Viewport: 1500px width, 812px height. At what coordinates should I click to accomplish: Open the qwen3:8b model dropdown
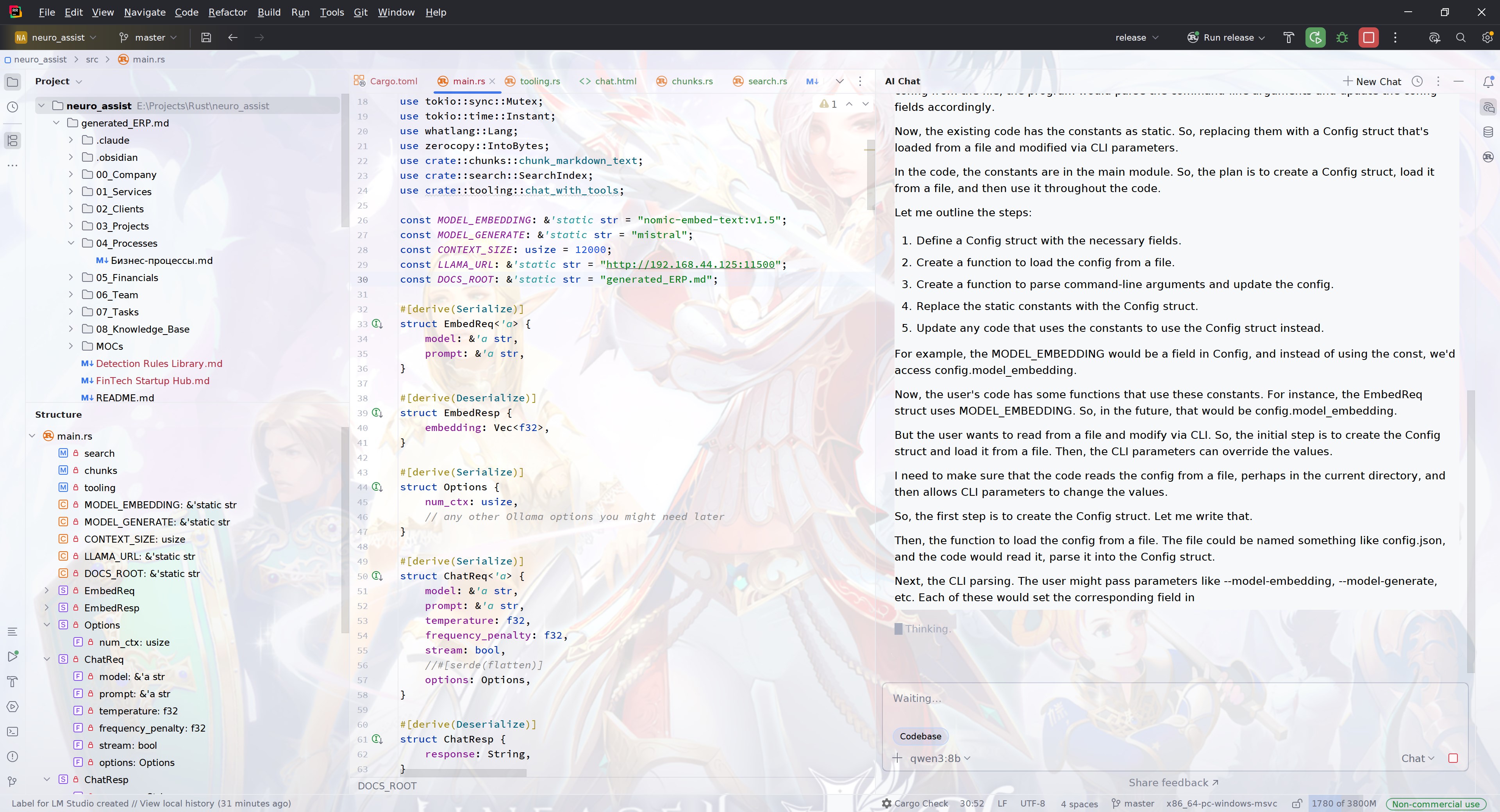(940, 758)
